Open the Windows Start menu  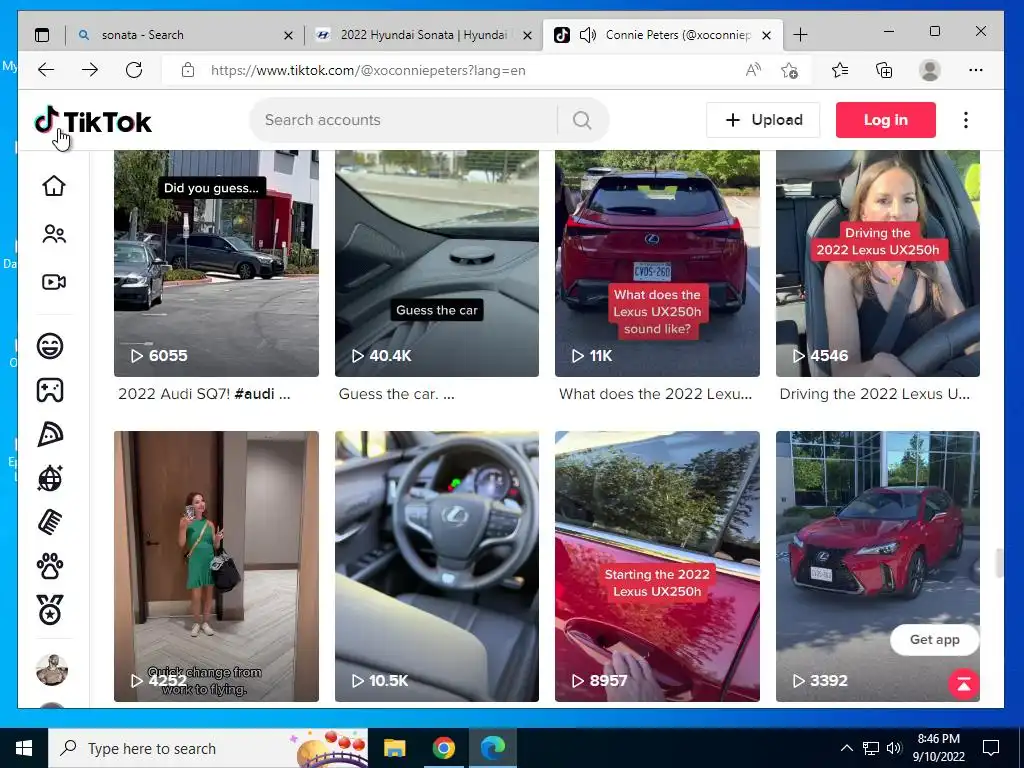coord(24,748)
